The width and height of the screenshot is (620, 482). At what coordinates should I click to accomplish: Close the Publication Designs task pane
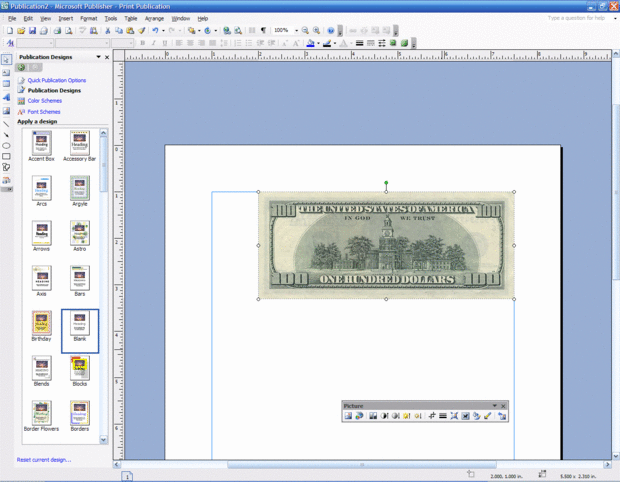(x=107, y=57)
